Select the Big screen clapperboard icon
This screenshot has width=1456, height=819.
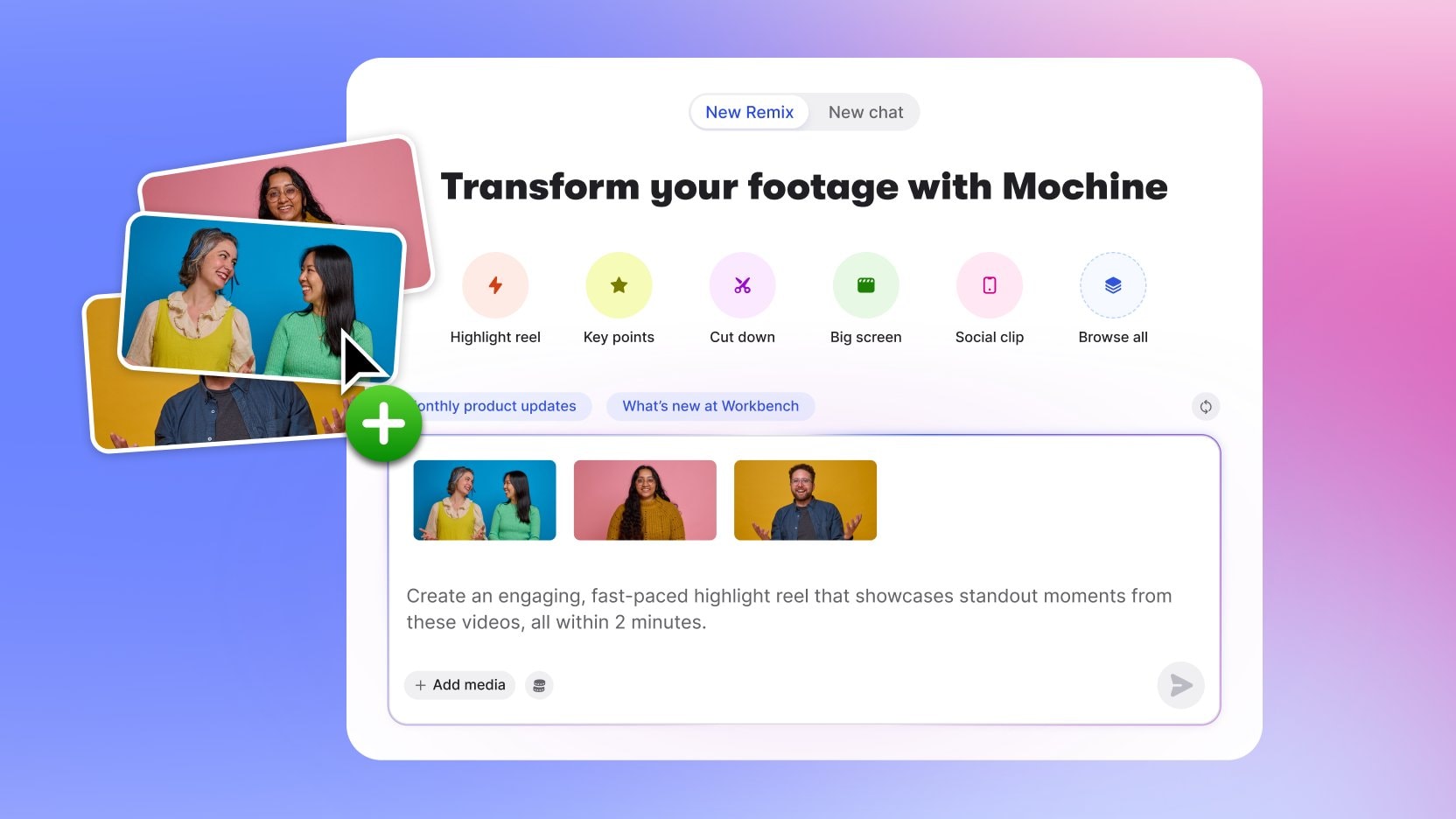tap(865, 285)
